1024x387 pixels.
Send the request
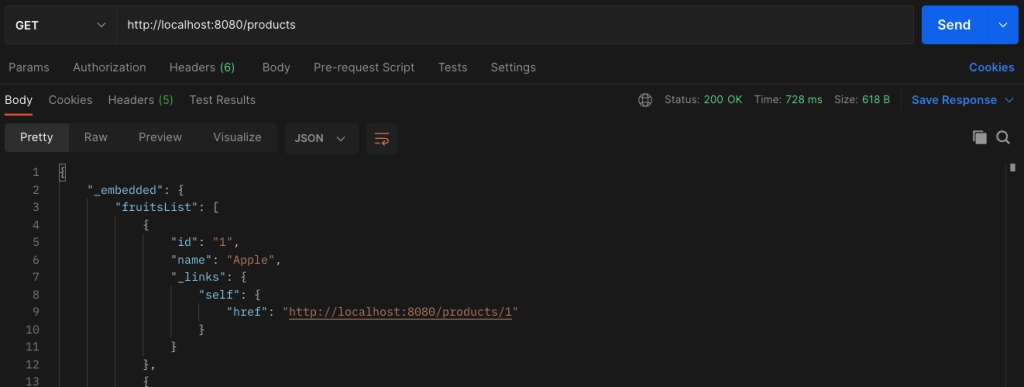[954, 25]
